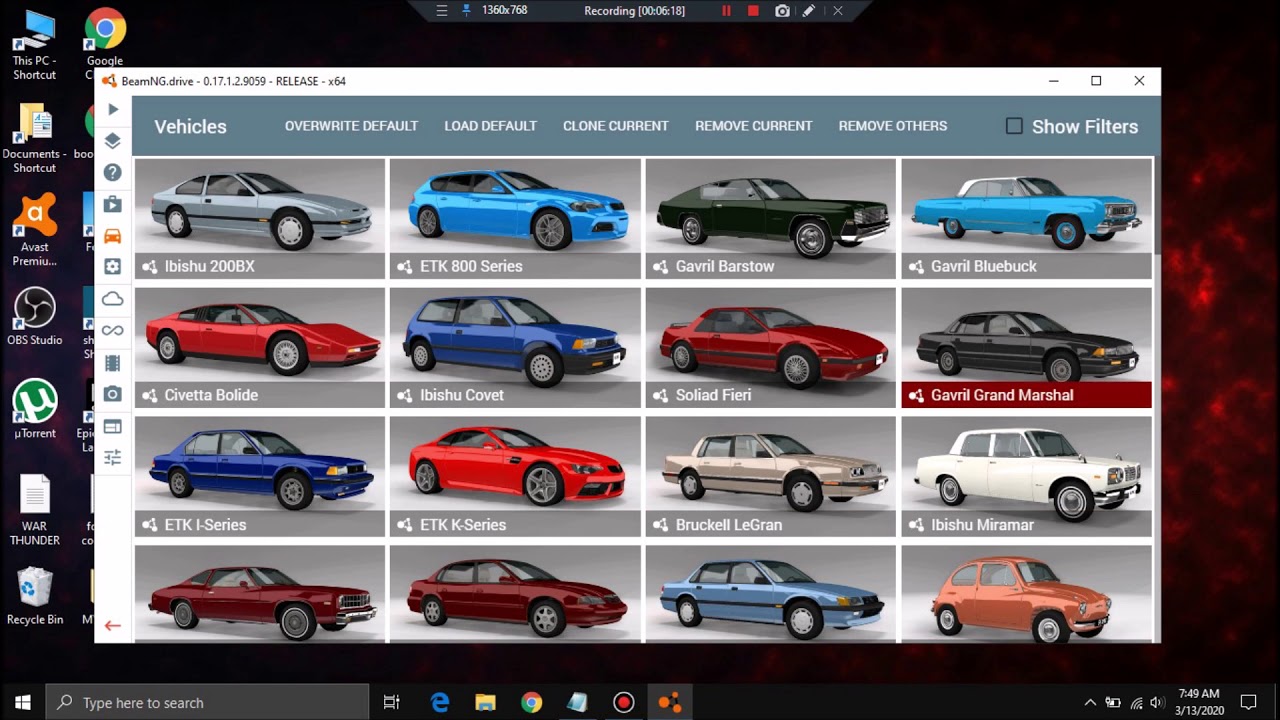Click the infinity loop sidebar icon

pos(113,331)
